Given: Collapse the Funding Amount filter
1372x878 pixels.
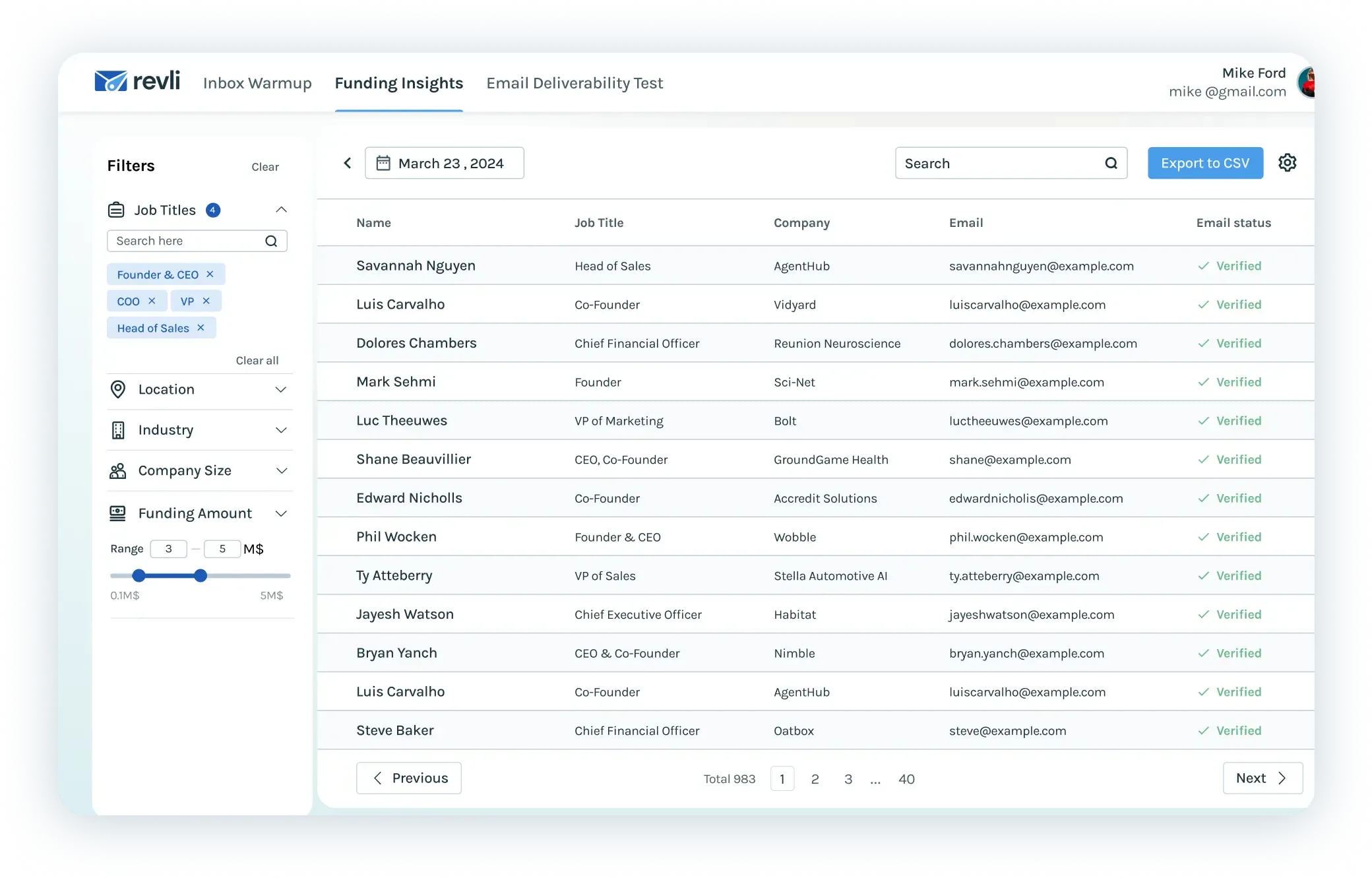Looking at the screenshot, I should click(x=281, y=513).
